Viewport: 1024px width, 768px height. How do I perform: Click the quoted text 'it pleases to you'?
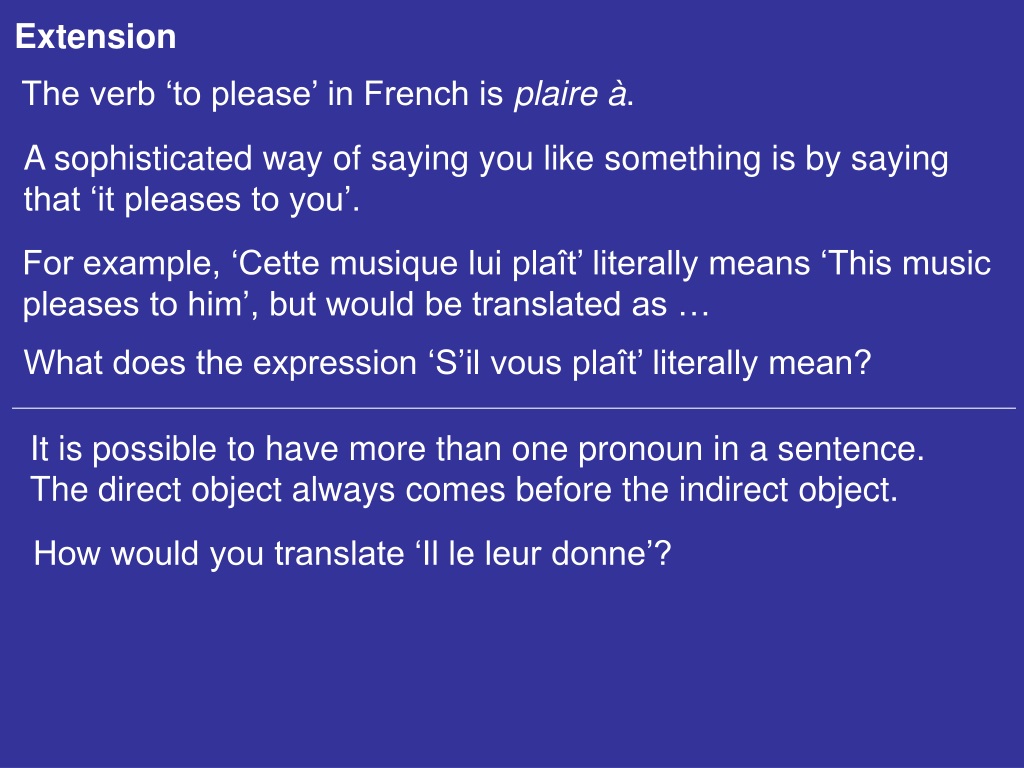tap(220, 199)
